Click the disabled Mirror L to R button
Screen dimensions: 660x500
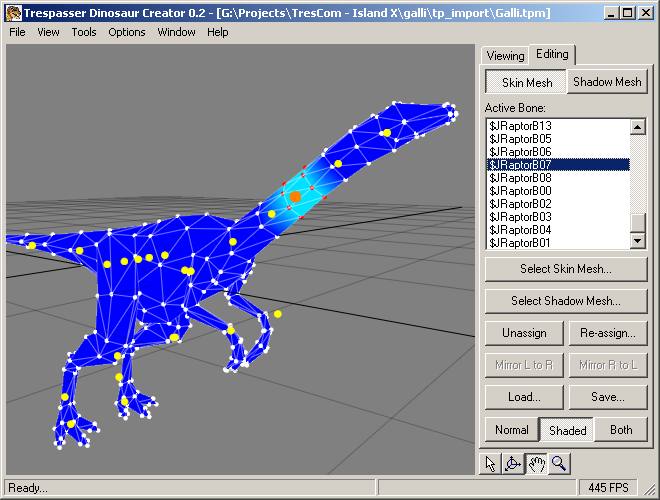click(524, 365)
